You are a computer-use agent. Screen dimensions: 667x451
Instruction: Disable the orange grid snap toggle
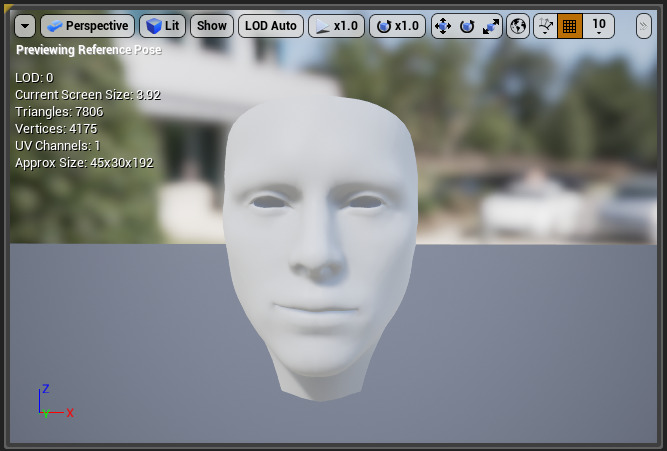tap(570, 26)
